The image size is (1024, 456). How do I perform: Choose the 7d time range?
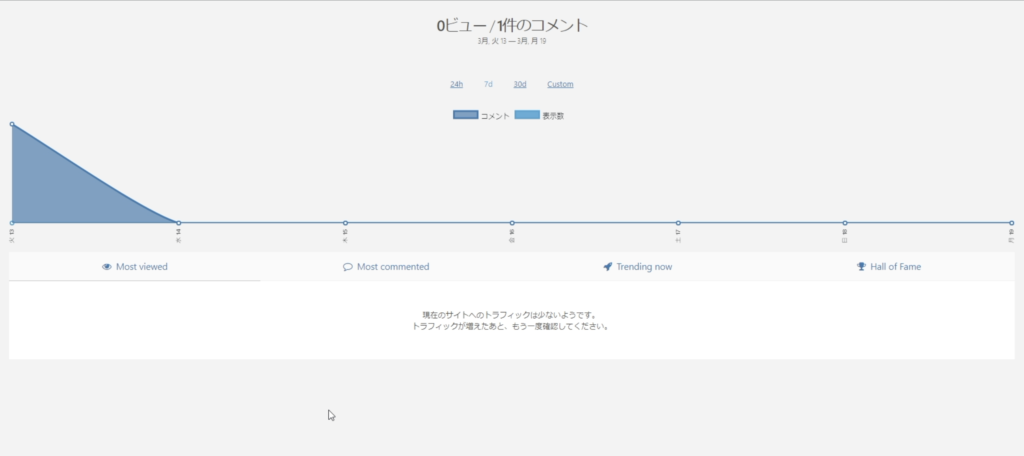488,84
